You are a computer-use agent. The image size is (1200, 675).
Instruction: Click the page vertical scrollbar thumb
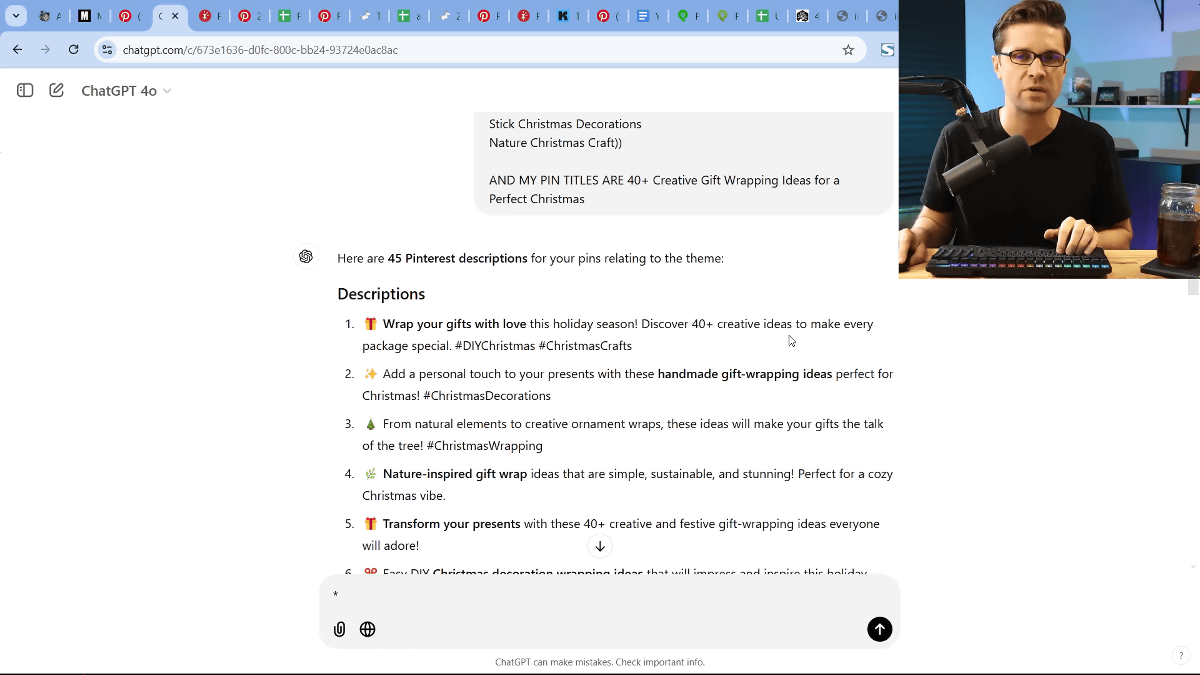1192,287
